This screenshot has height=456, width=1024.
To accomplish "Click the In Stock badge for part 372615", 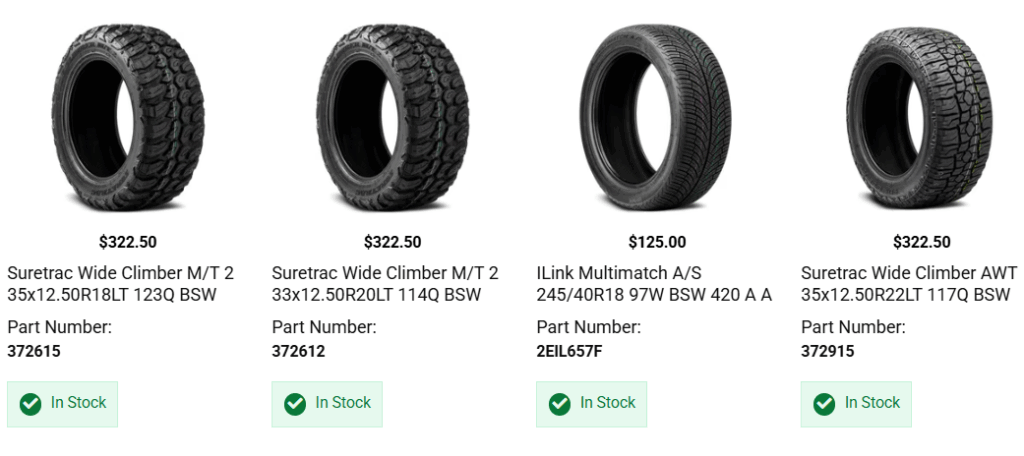I will 63,404.
